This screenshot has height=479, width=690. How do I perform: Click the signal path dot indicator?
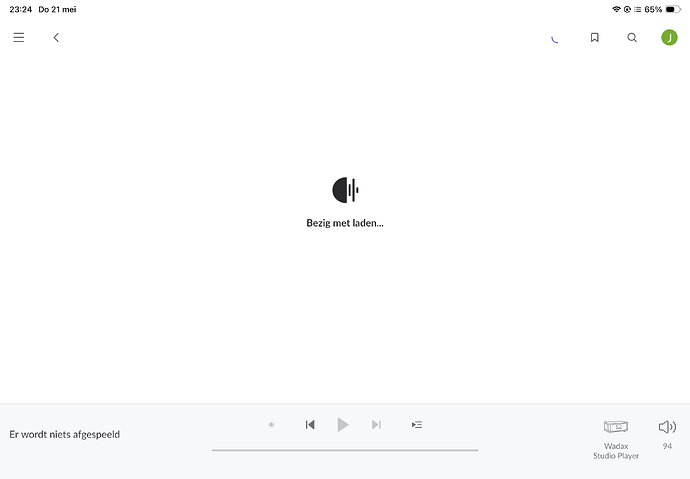[271, 424]
